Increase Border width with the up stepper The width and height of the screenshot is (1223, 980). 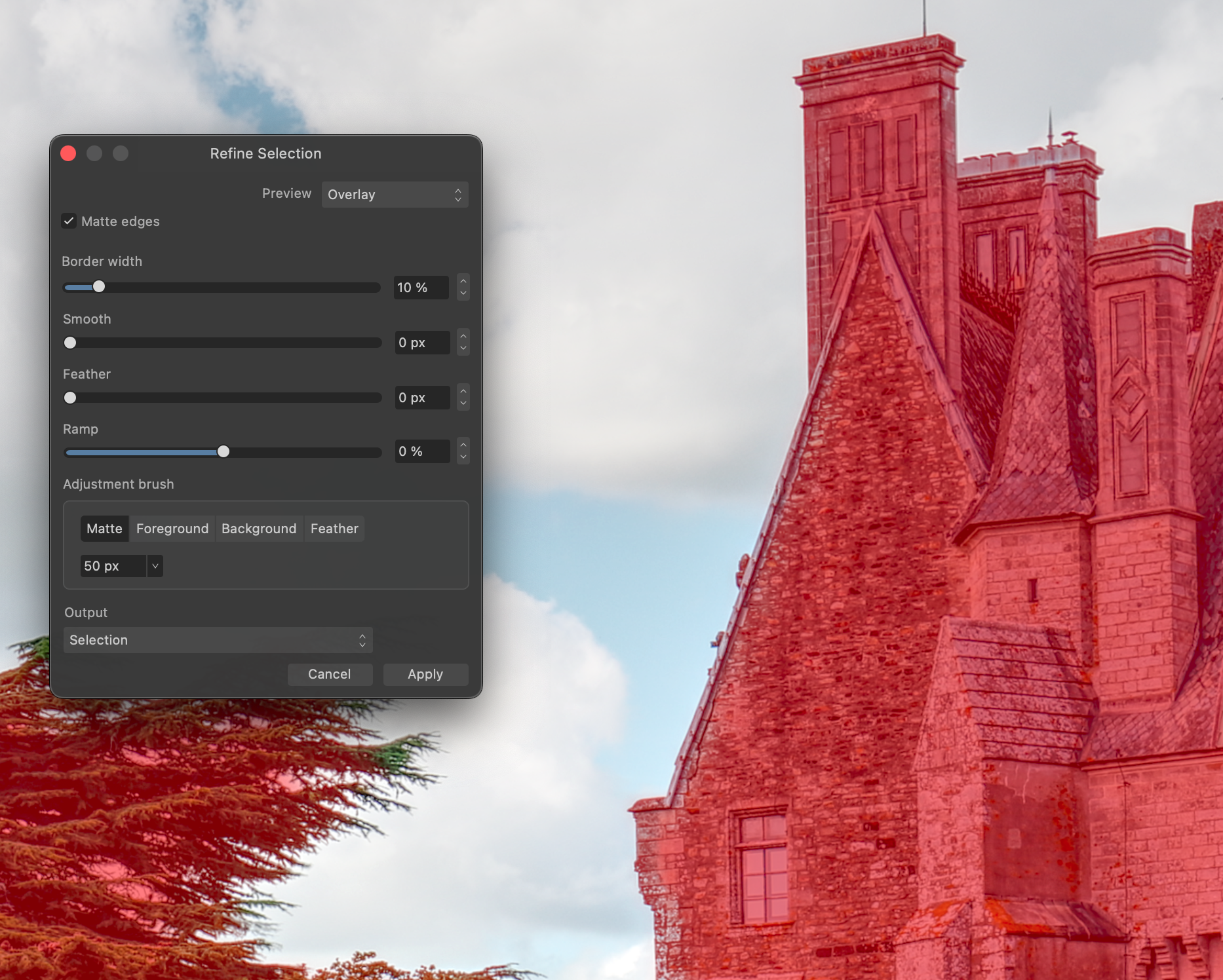pos(463,281)
